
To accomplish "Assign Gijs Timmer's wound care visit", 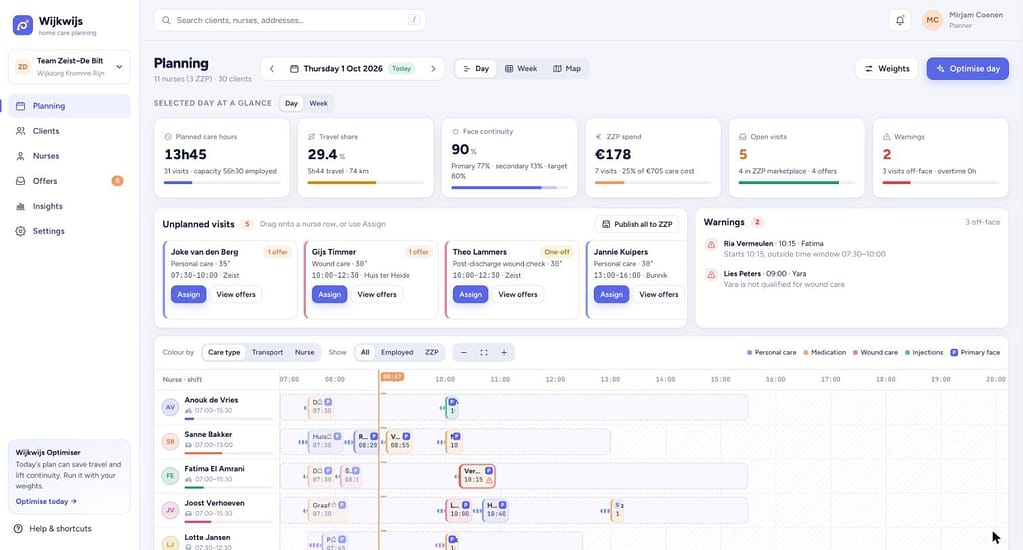I will coord(329,294).
